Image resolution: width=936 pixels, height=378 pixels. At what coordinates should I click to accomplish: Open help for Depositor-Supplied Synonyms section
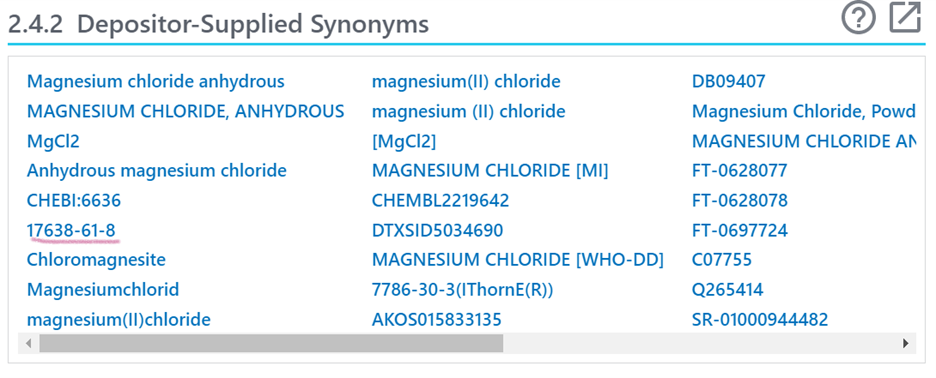[x=858, y=18]
